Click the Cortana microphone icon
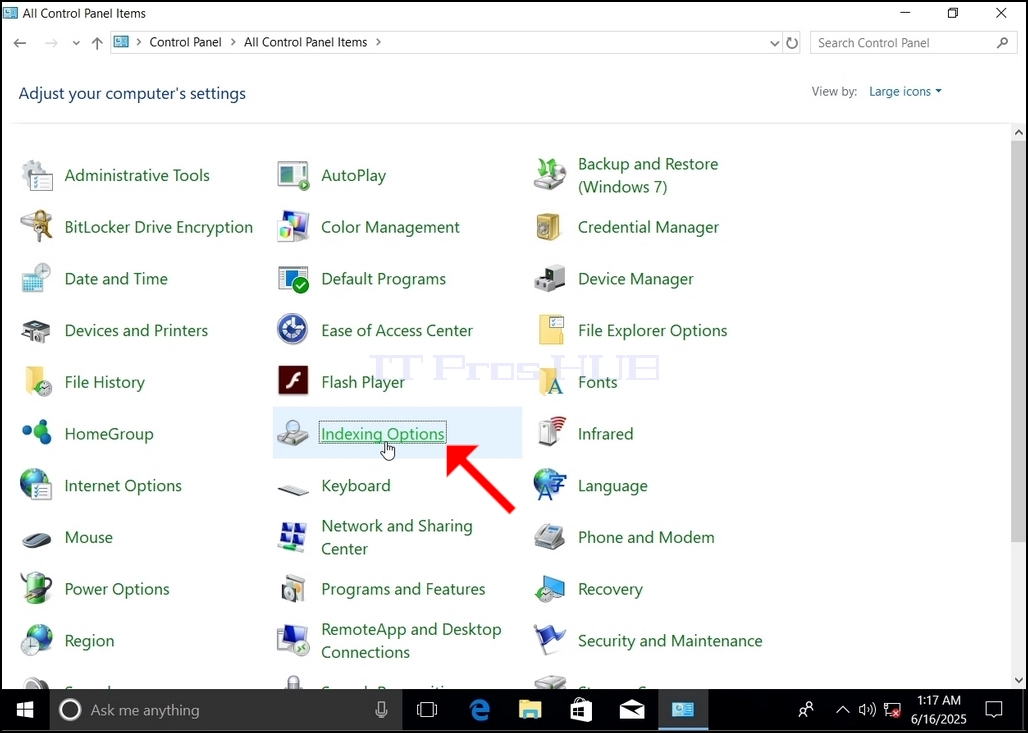Screen dimensions: 1028x733 tap(381, 709)
